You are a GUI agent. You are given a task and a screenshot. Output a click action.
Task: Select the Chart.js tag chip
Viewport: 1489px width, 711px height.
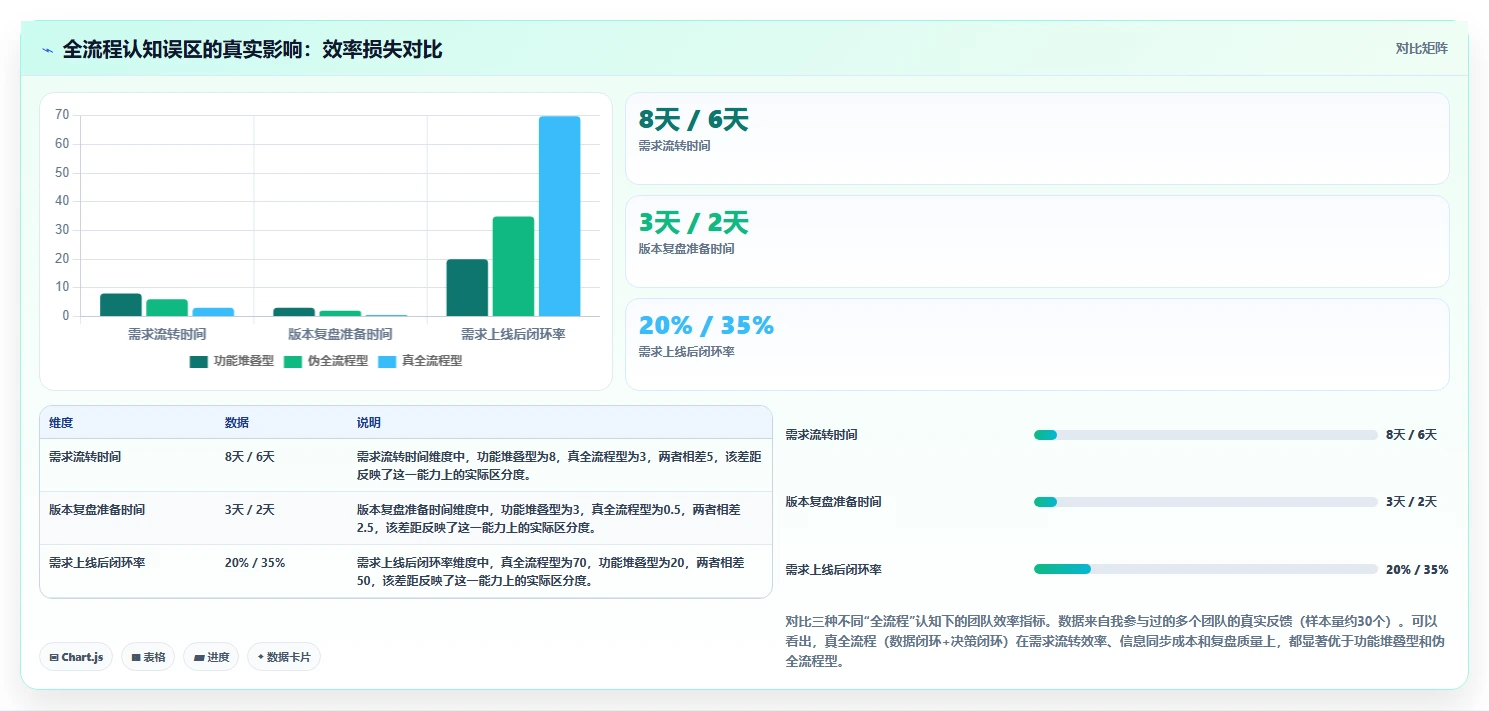pyautogui.click(x=77, y=657)
